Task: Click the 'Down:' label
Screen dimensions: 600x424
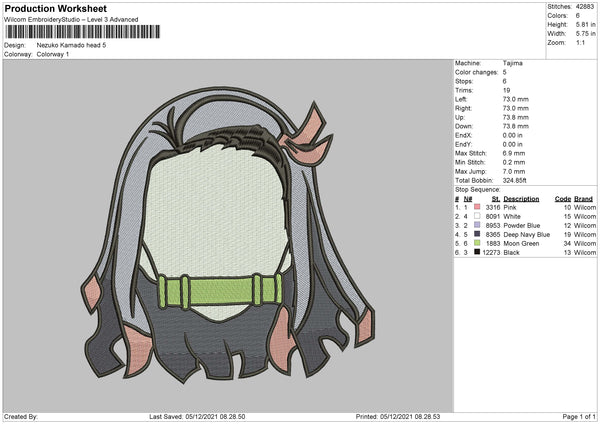Action: 464,126
